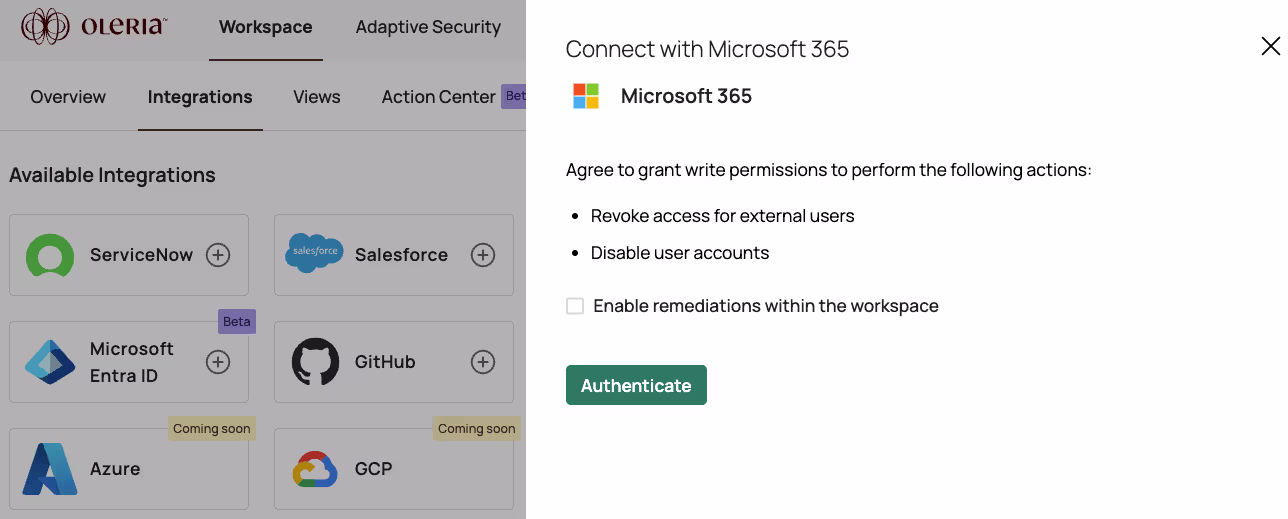Click the Connect with Microsoft 365 title
The height and width of the screenshot is (519, 1288).
[x=707, y=49]
